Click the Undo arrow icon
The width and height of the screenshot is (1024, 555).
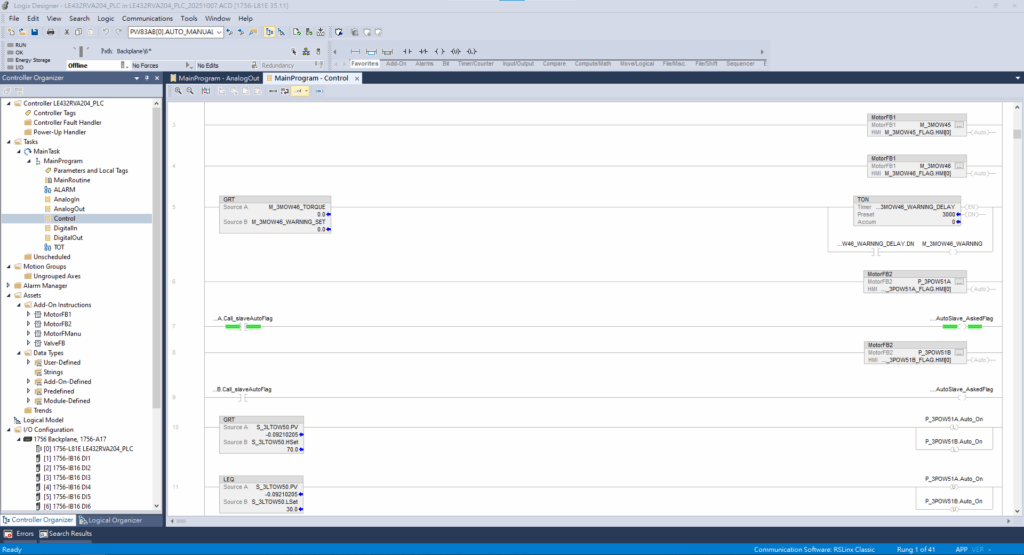[x=105, y=32]
